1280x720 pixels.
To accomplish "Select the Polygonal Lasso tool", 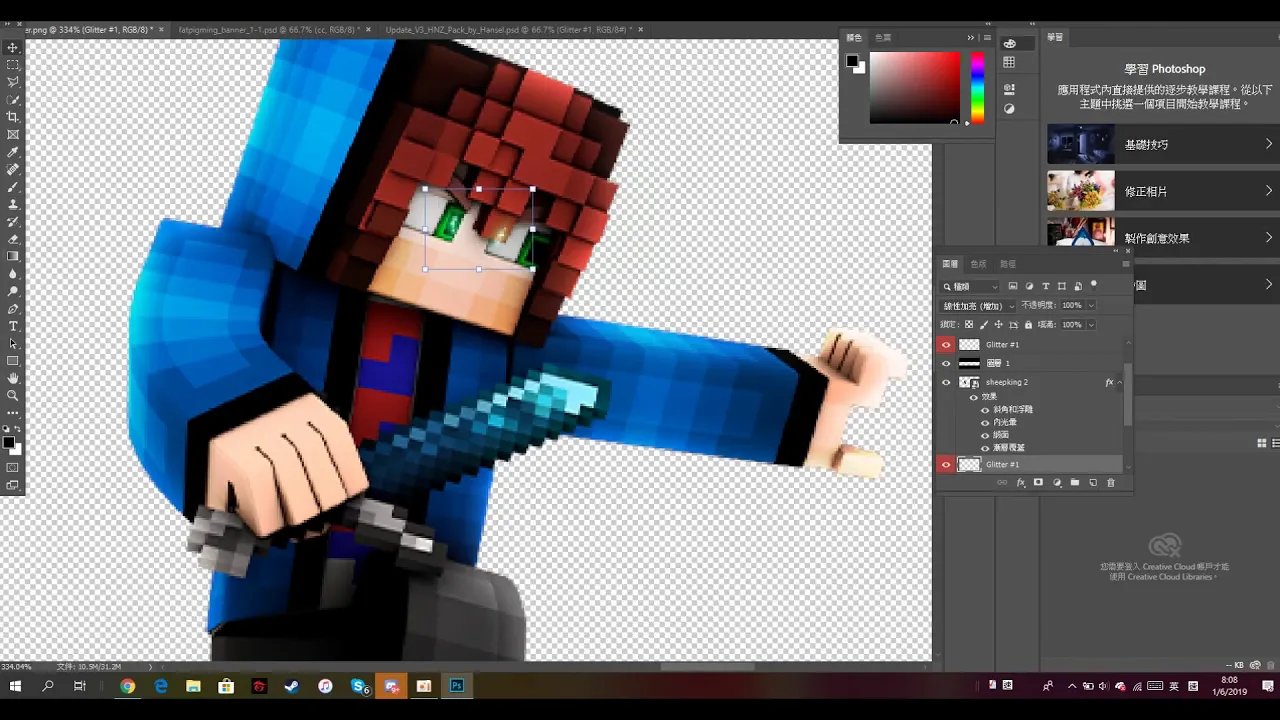I will (13, 82).
